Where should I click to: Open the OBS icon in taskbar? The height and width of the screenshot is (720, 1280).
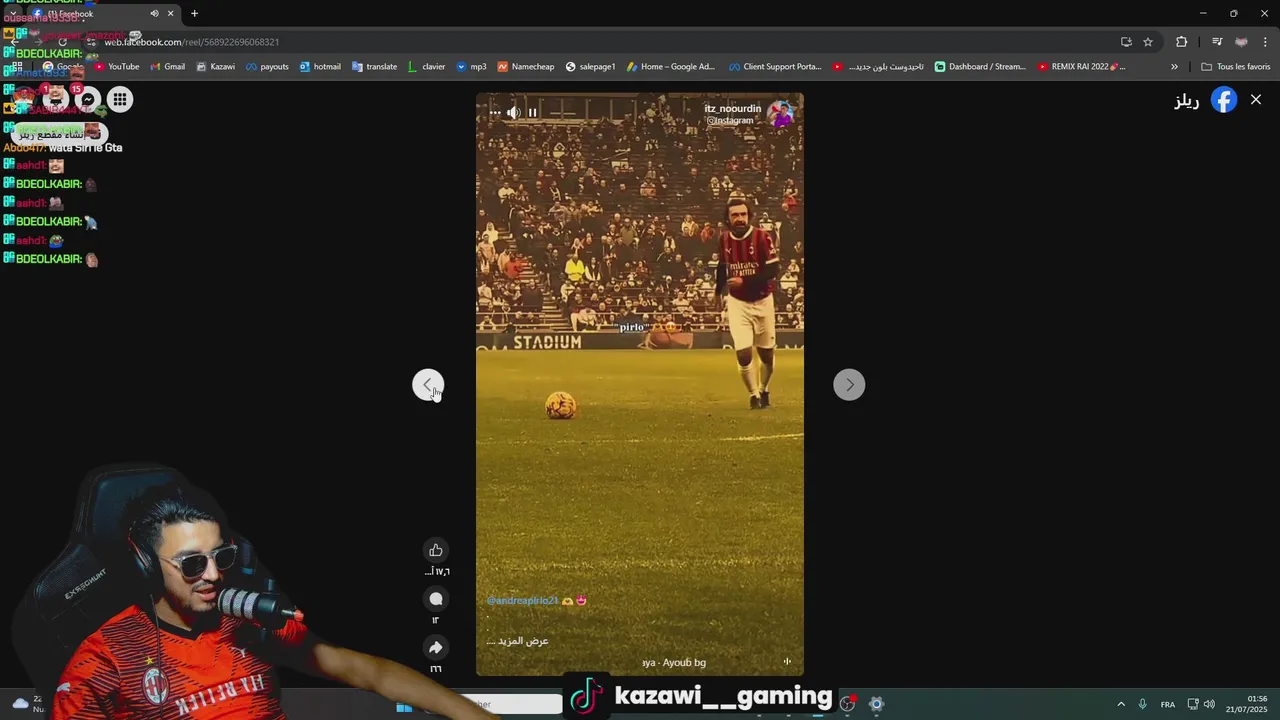pos(848,704)
